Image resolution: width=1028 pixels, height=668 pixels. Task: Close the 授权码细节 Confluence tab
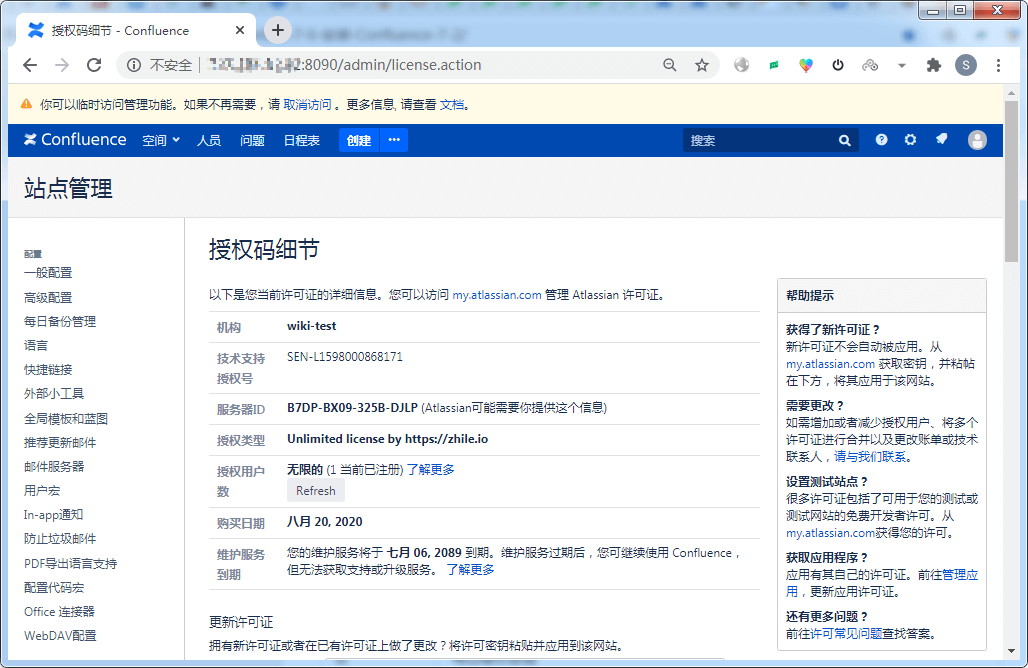pyautogui.click(x=240, y=30)
